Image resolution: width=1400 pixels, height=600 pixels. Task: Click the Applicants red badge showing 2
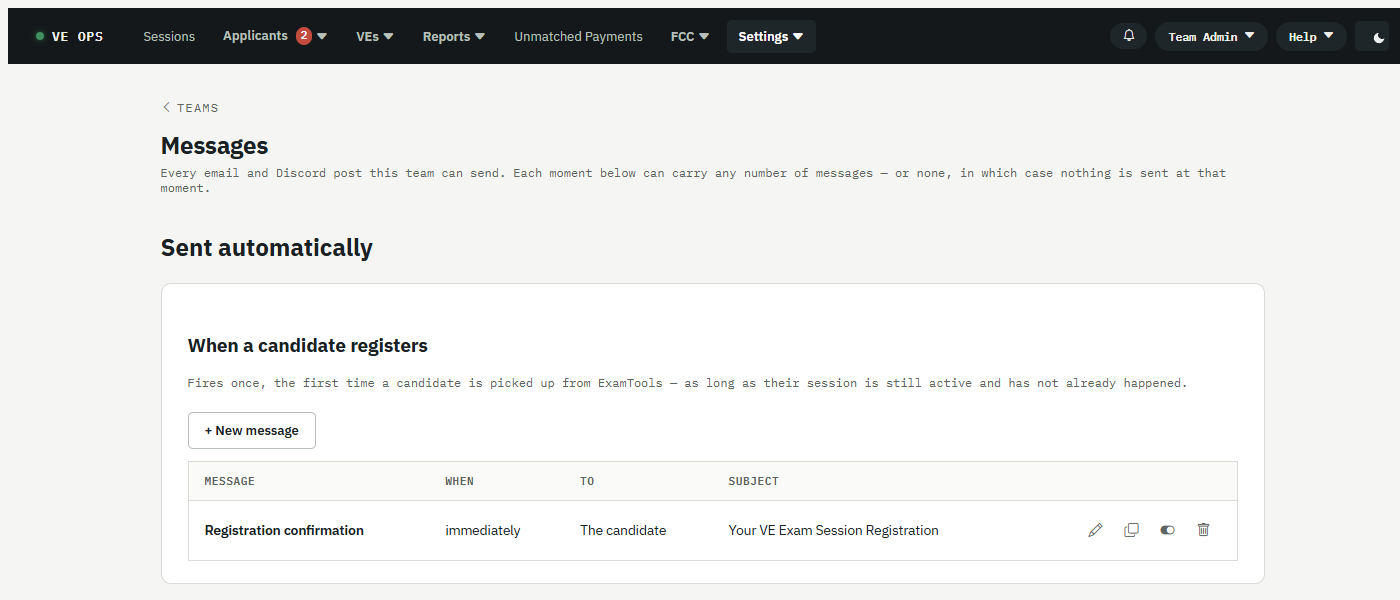pos(304,36)
